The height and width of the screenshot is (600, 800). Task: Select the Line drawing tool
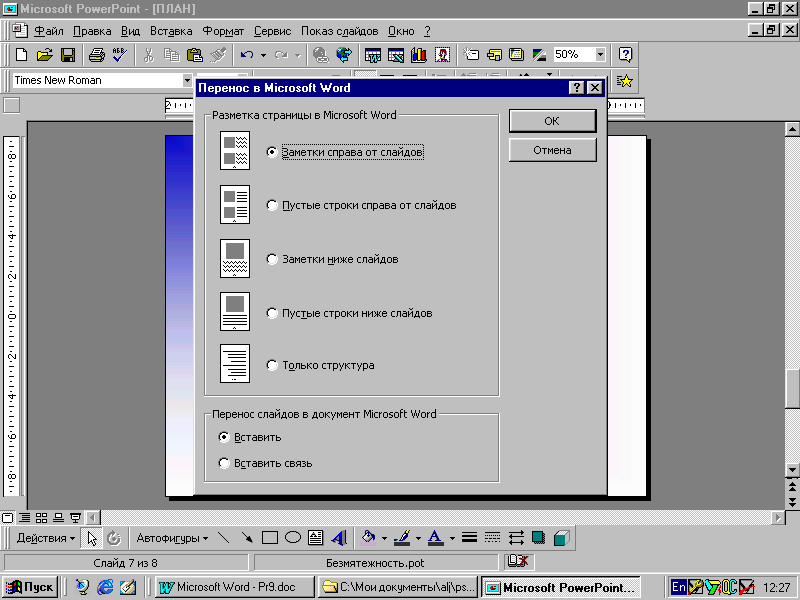click(x=223, y=538)
